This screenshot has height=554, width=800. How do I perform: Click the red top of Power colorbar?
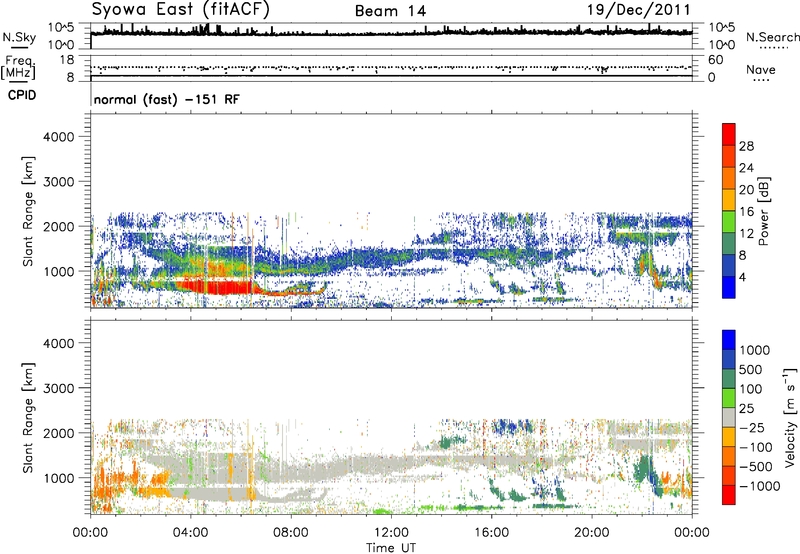pyautogui.click(x=729, y=134)
